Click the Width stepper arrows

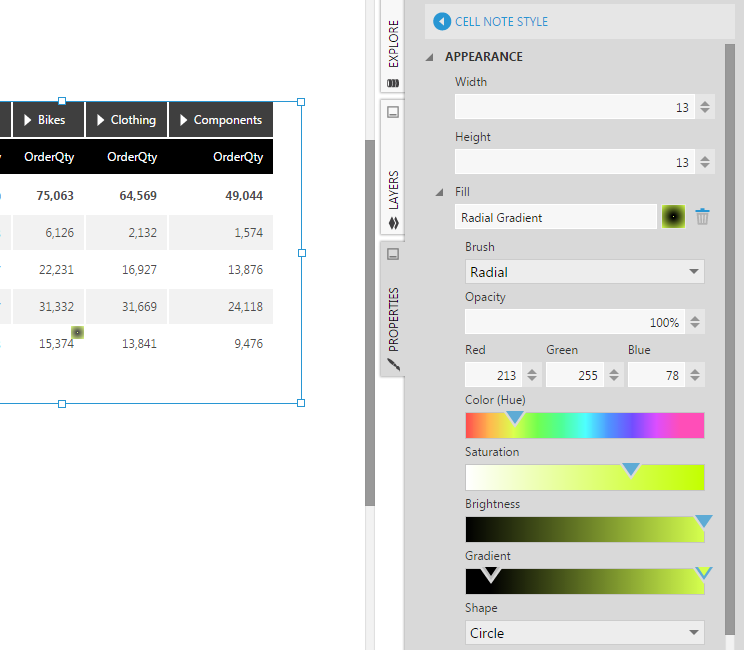coord(705,107)
